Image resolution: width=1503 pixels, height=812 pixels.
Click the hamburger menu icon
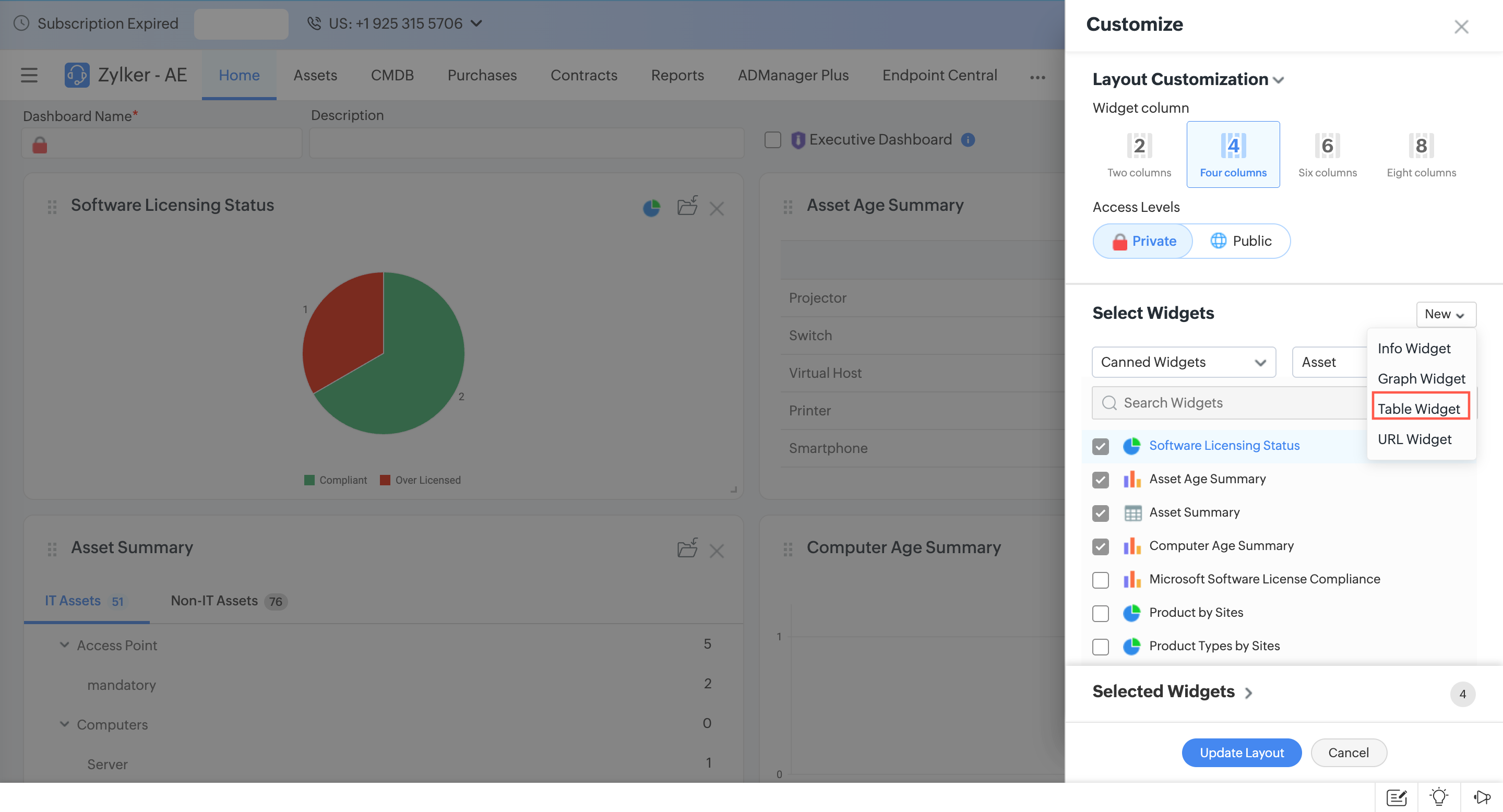tap(29, 75)
